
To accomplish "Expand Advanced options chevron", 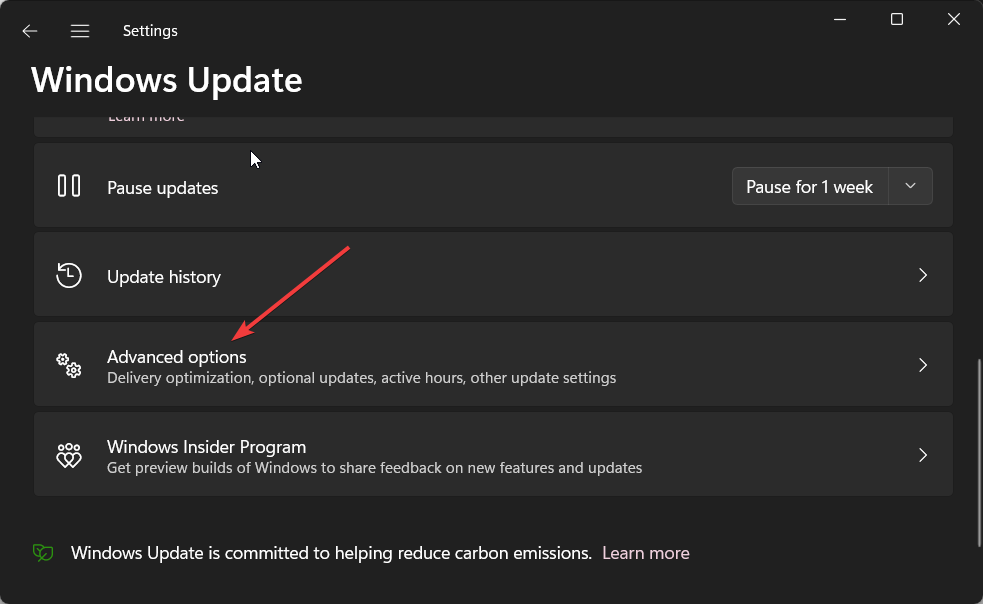I will point(923,365).
